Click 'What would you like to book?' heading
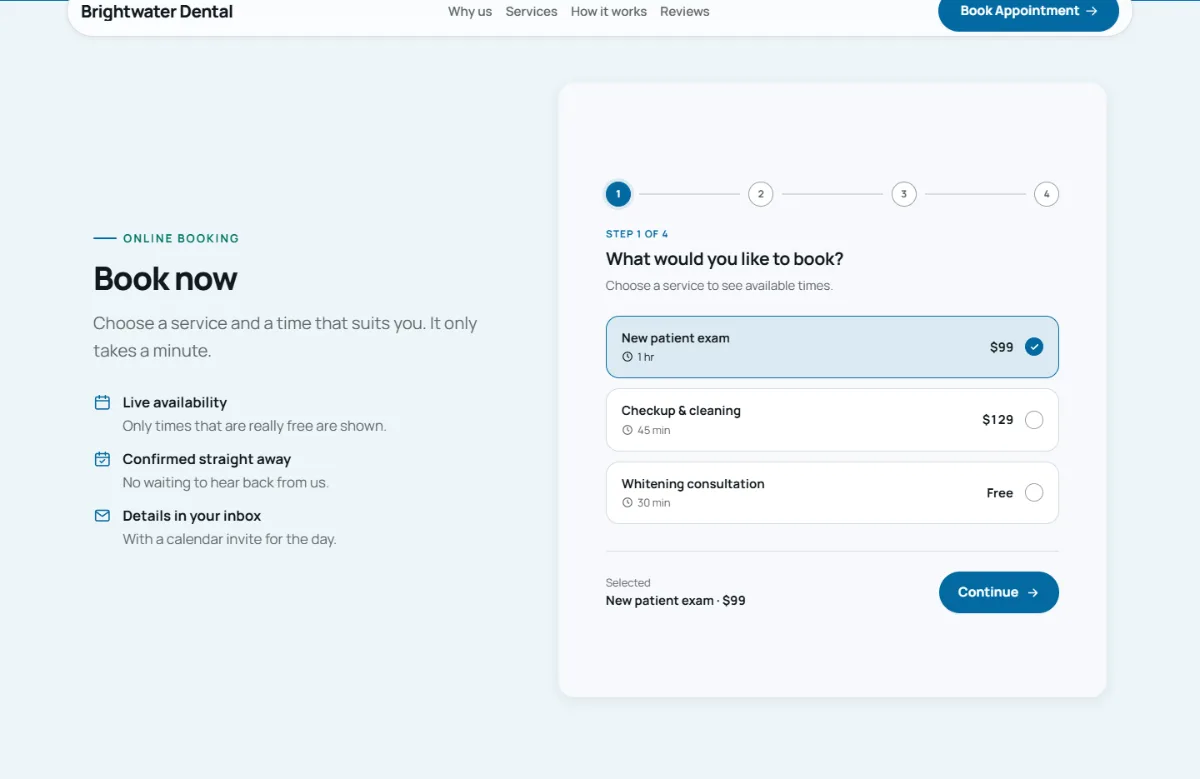Screen dimensions: 1200x779 (x=725, y=259)
